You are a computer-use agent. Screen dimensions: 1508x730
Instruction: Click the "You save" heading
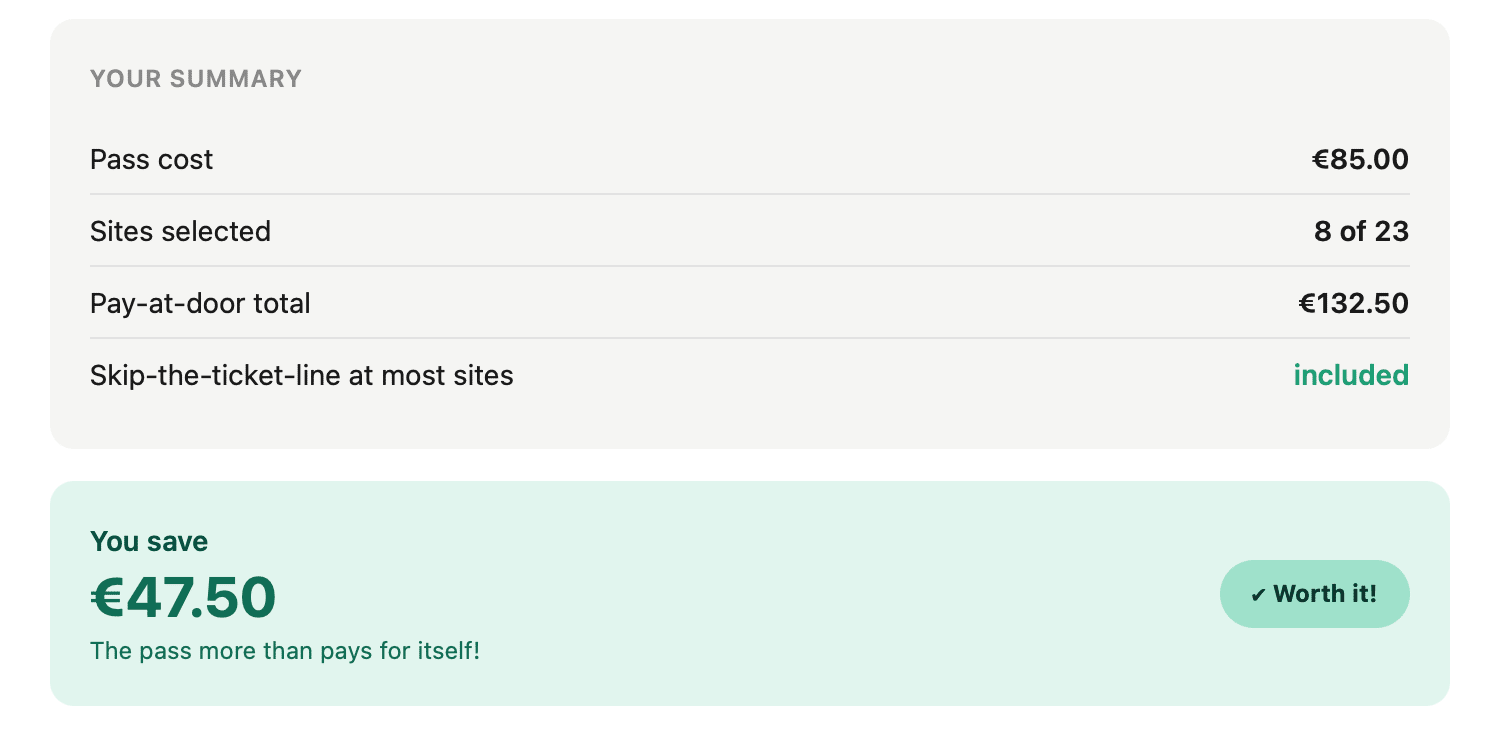point(149,542)
